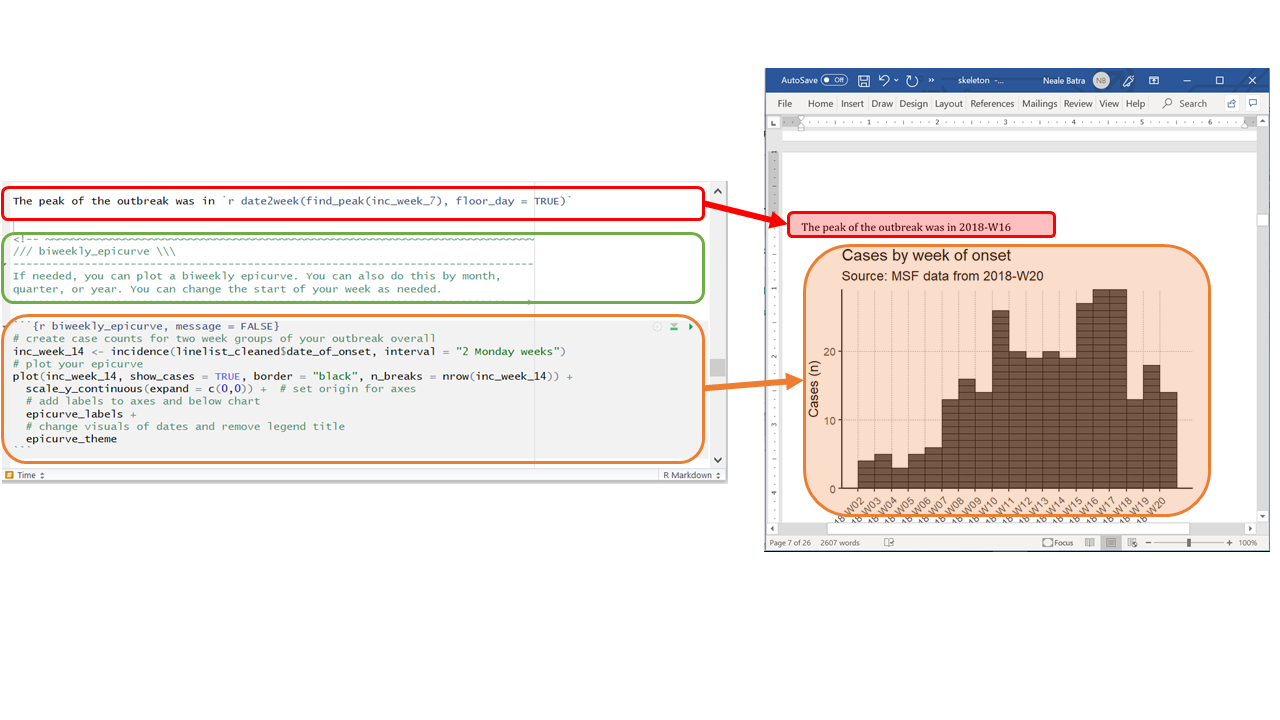The height and width of the screenshot is (720, 1280).
Task: Expand the Quick Access Toolbar overflow chevrons
Action: pos(932,80)
